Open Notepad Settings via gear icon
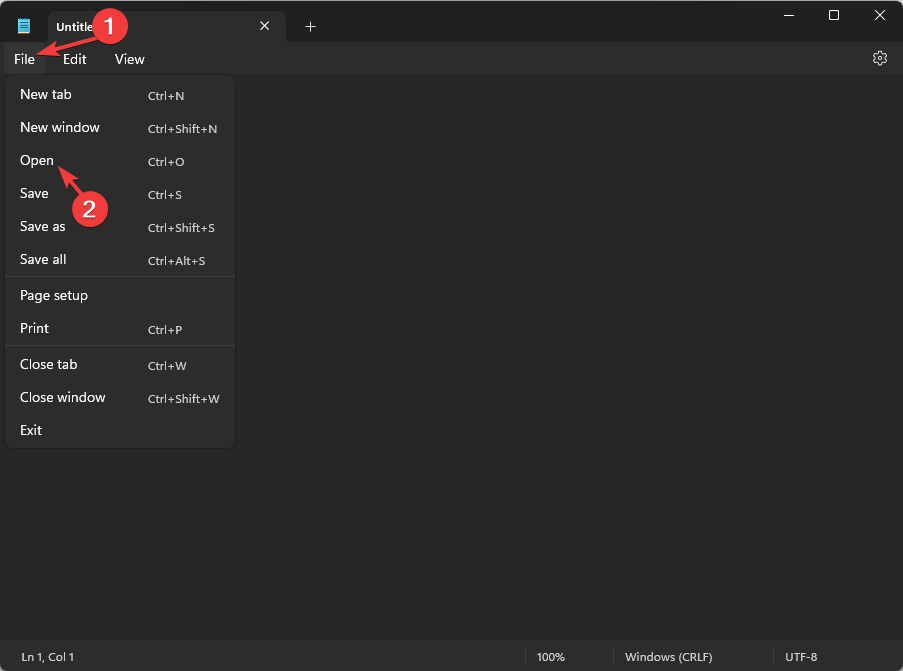The width and height of the screenshot is (903, 671). tap(879, 58)
